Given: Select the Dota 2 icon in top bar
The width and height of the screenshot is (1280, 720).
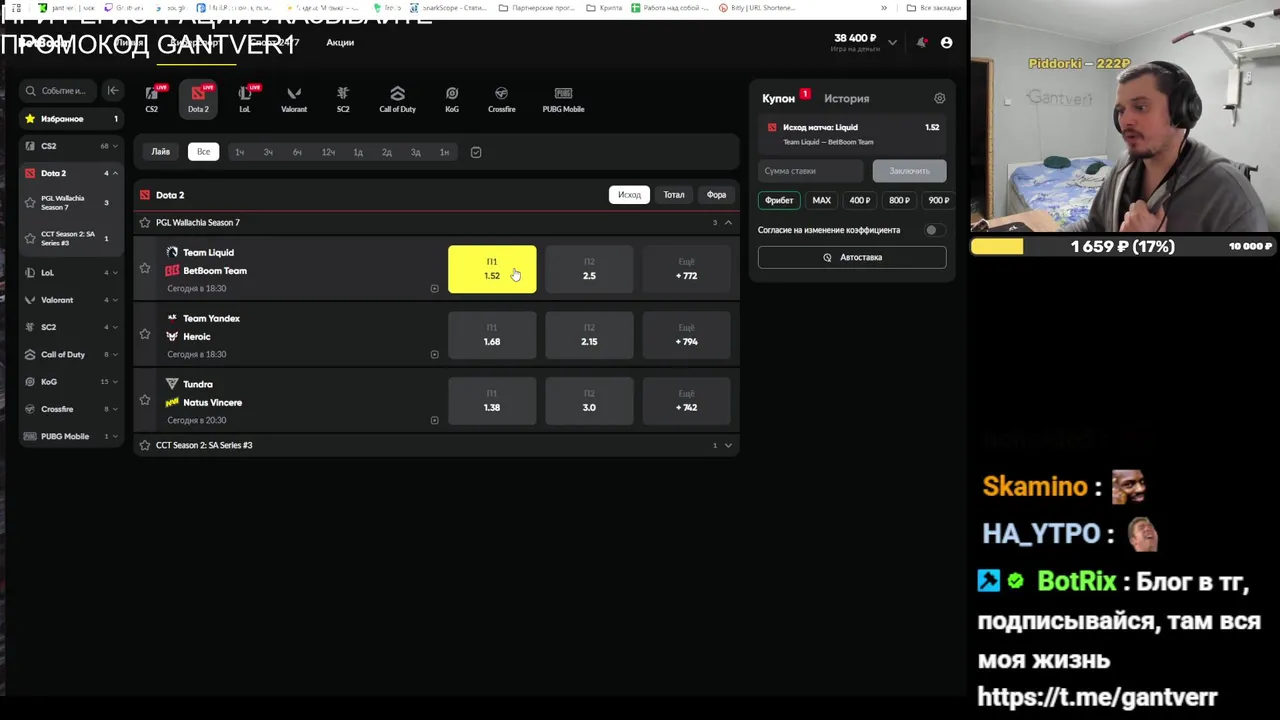Looking at the screenshot, I should pyautogui.click(x=198, y=98).
